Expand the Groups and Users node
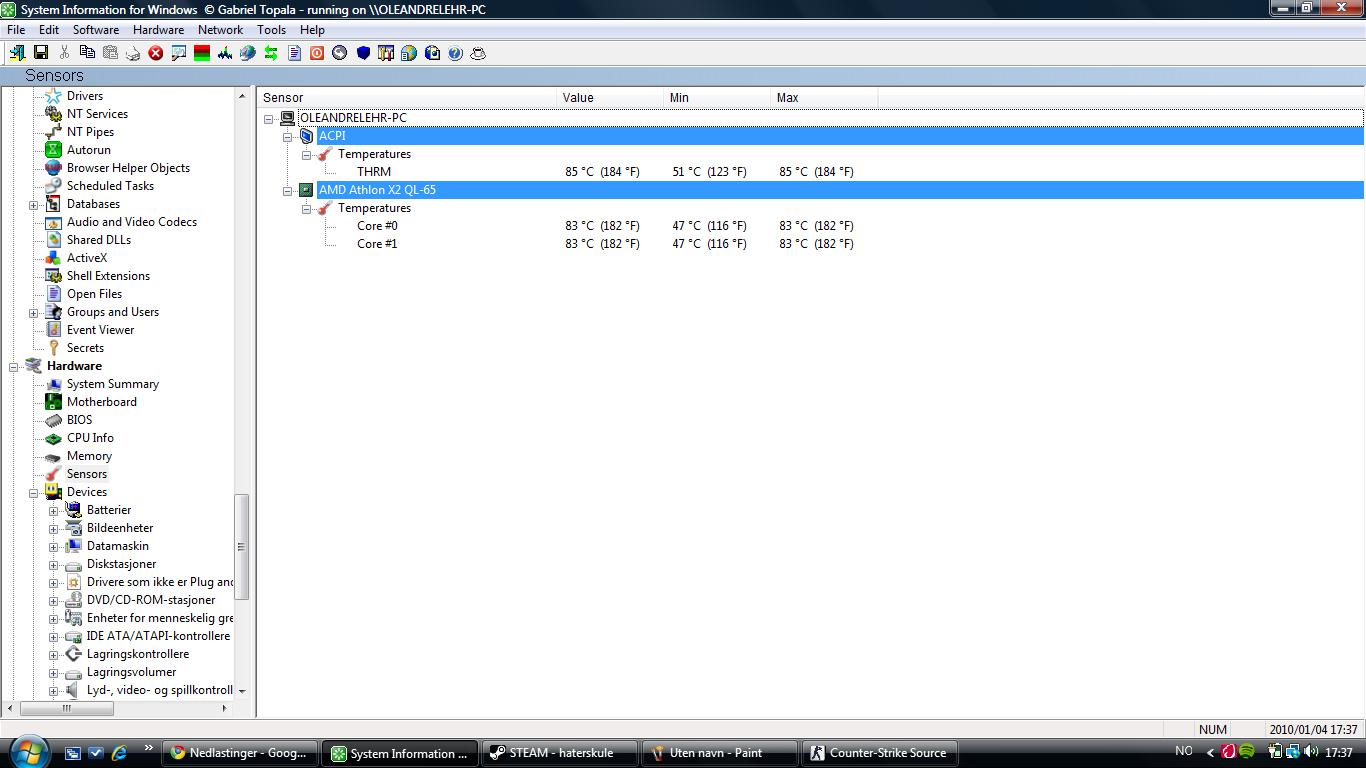 click(x=34, y=312)
